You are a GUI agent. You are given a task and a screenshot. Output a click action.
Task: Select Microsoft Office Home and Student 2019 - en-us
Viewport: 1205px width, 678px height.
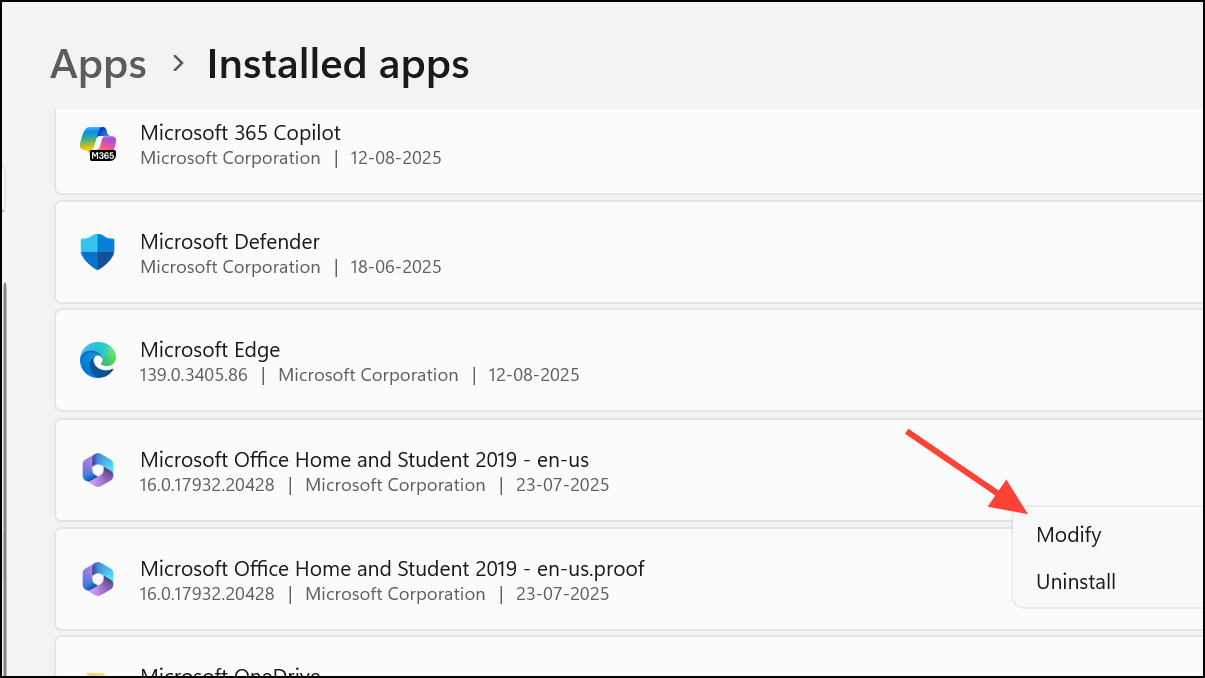(365, 460)
